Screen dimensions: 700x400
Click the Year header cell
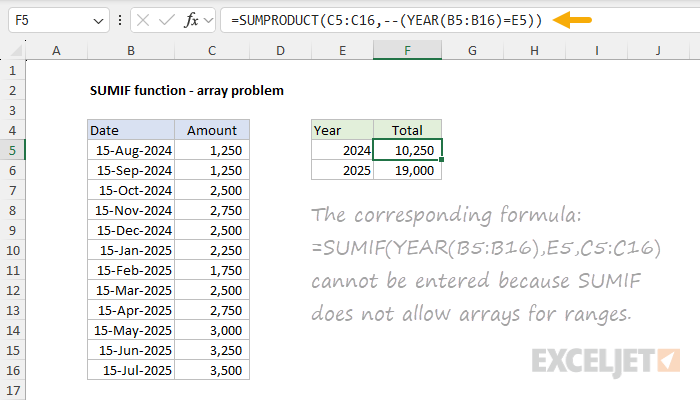[x=342, y=130]
